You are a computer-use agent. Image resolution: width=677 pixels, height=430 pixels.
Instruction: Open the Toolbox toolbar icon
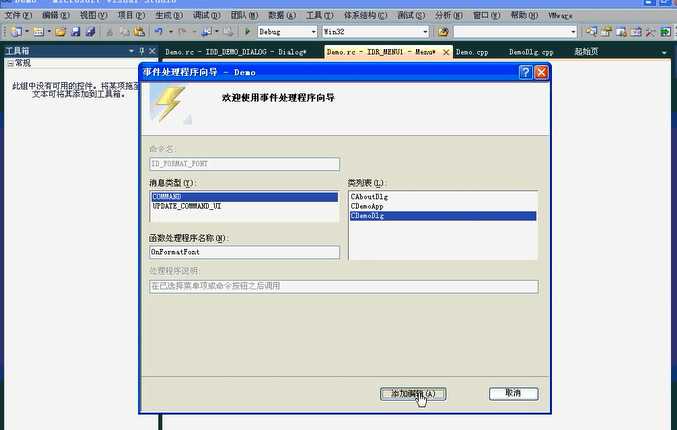pyautogui.click(x=636, y=32)
